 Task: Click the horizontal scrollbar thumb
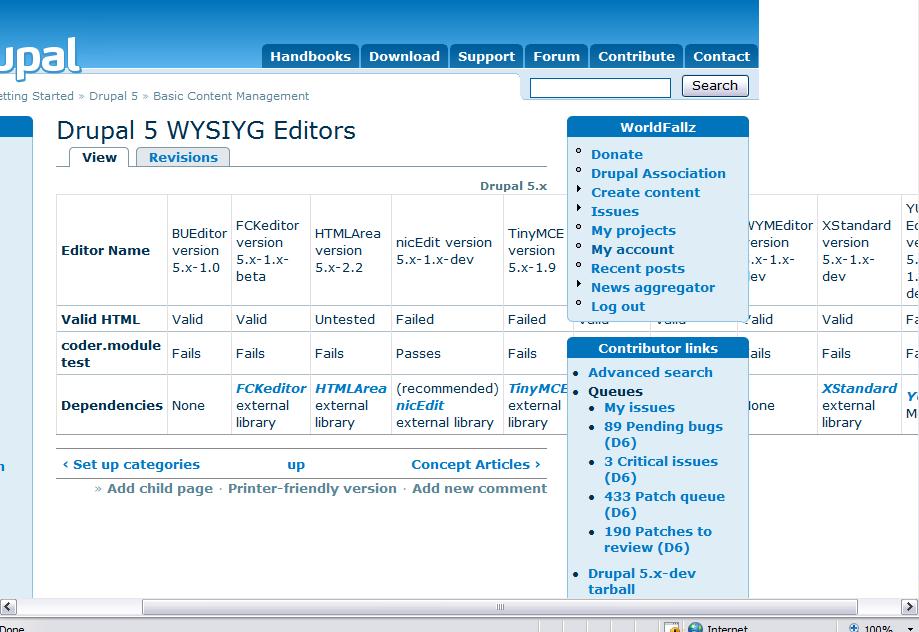pyautogui.click(x=500, y=607)
